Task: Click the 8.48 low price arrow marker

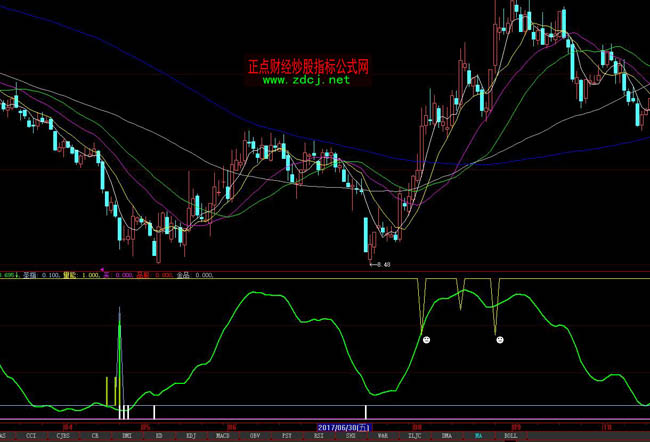Action: (378, 266)
